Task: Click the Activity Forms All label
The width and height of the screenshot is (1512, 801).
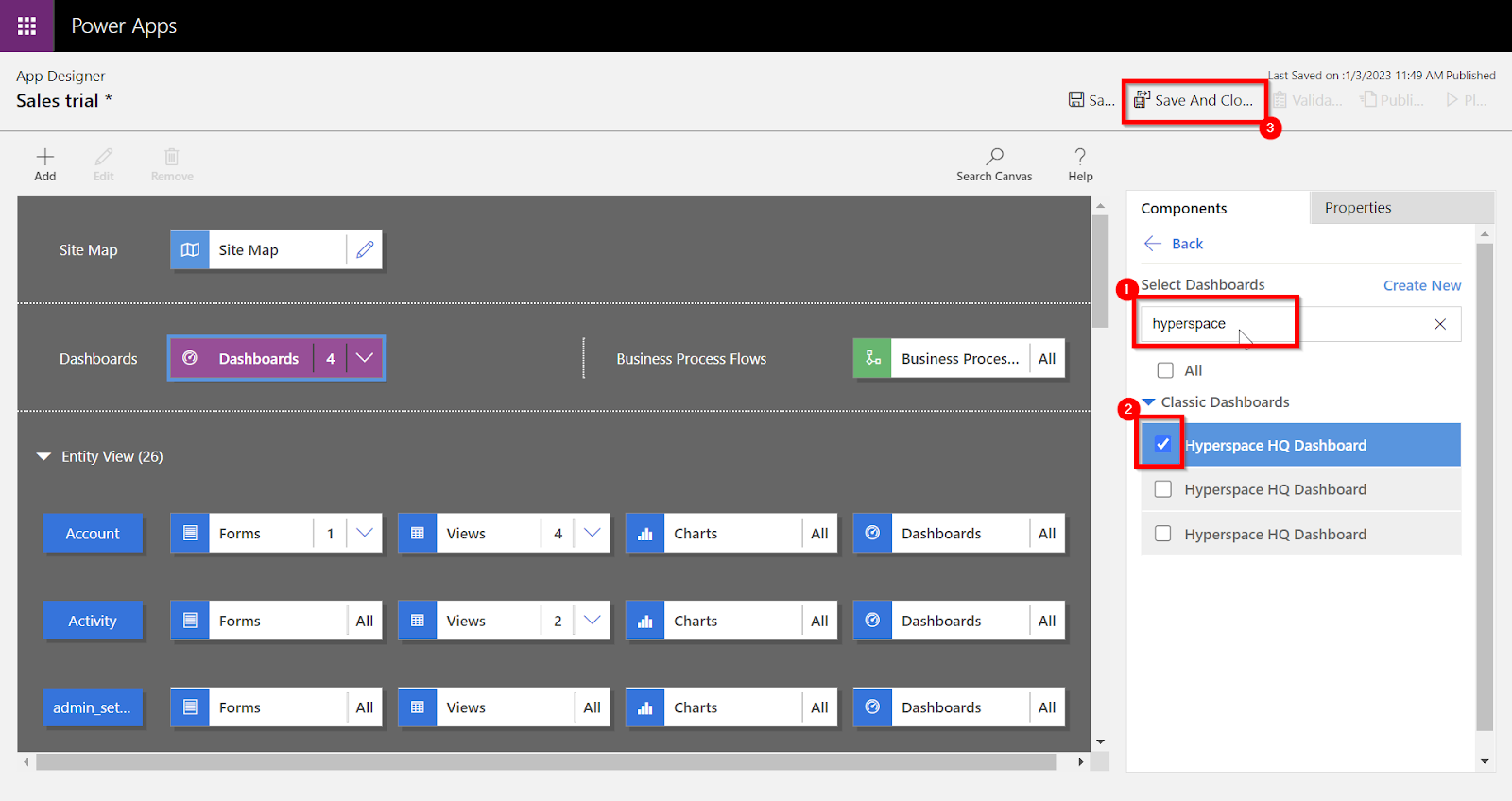Action: [x=365, y=621]
